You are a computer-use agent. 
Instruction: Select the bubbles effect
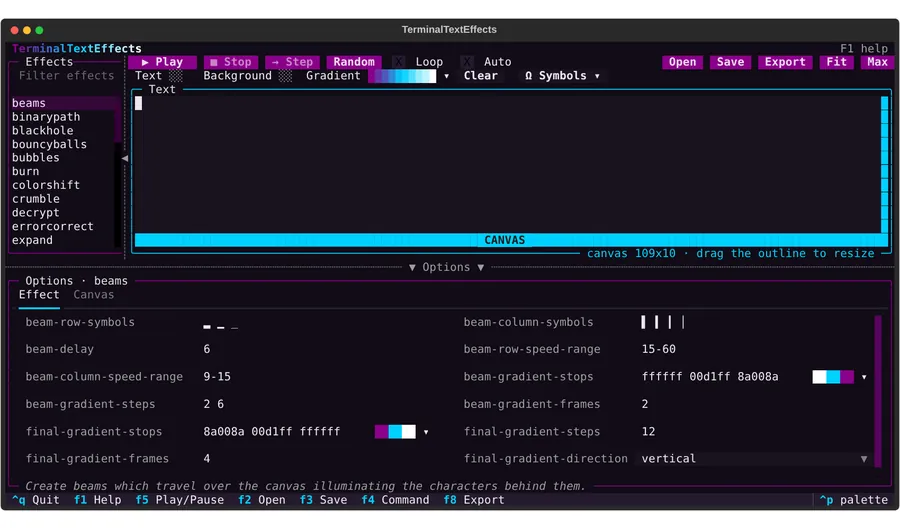pos(63,158)
